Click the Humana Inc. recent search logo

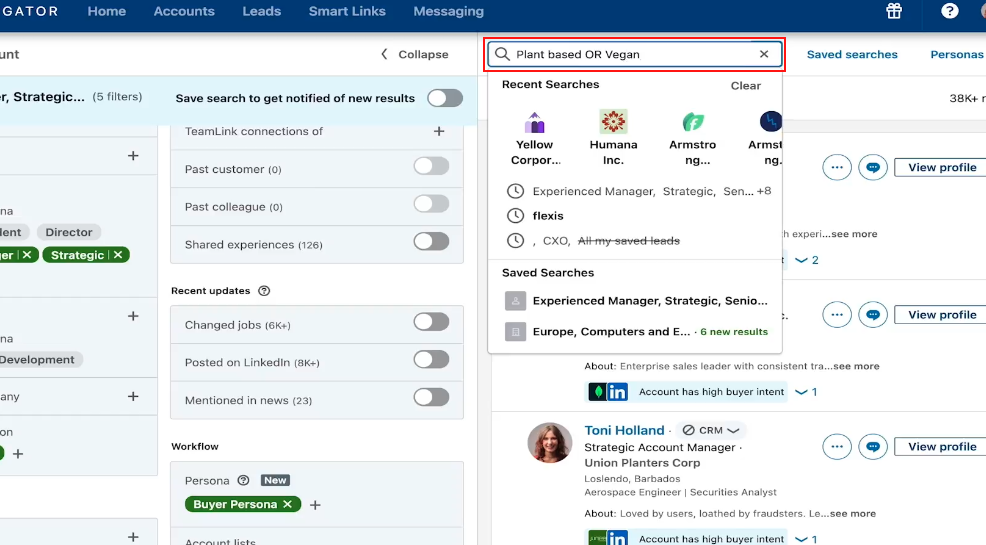(x=613, y=122)
